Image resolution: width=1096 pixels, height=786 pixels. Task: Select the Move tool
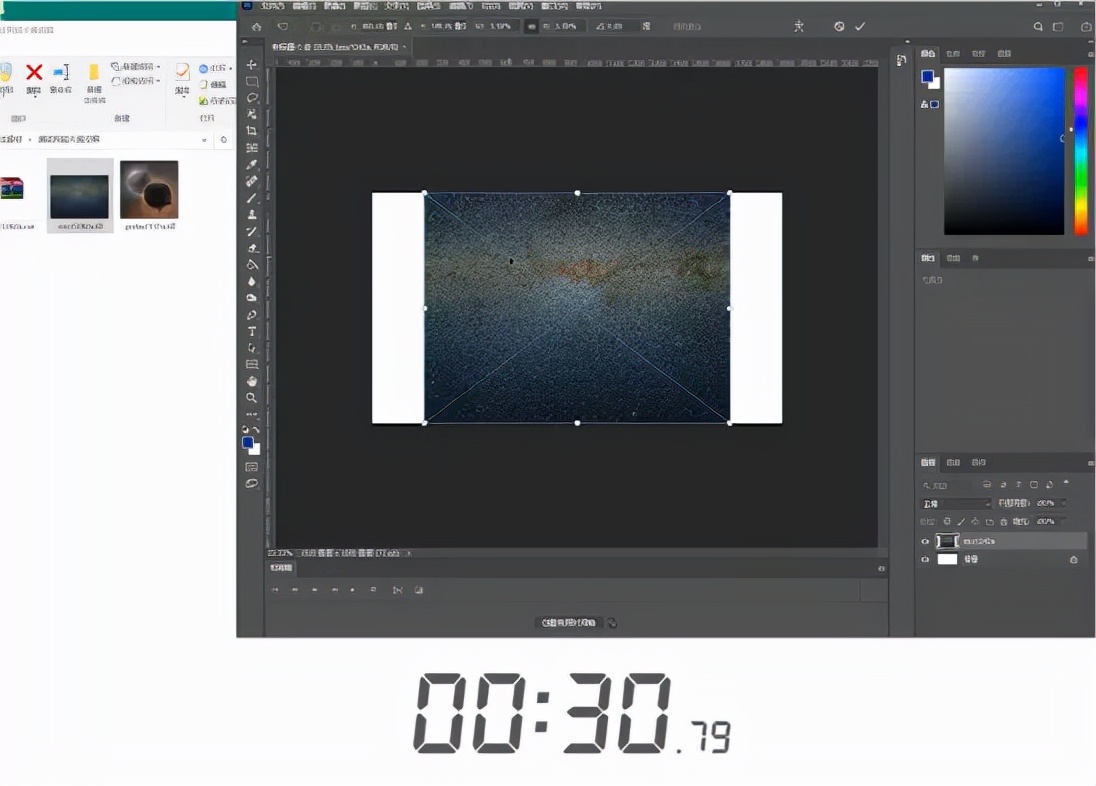(x=252, y=65)
